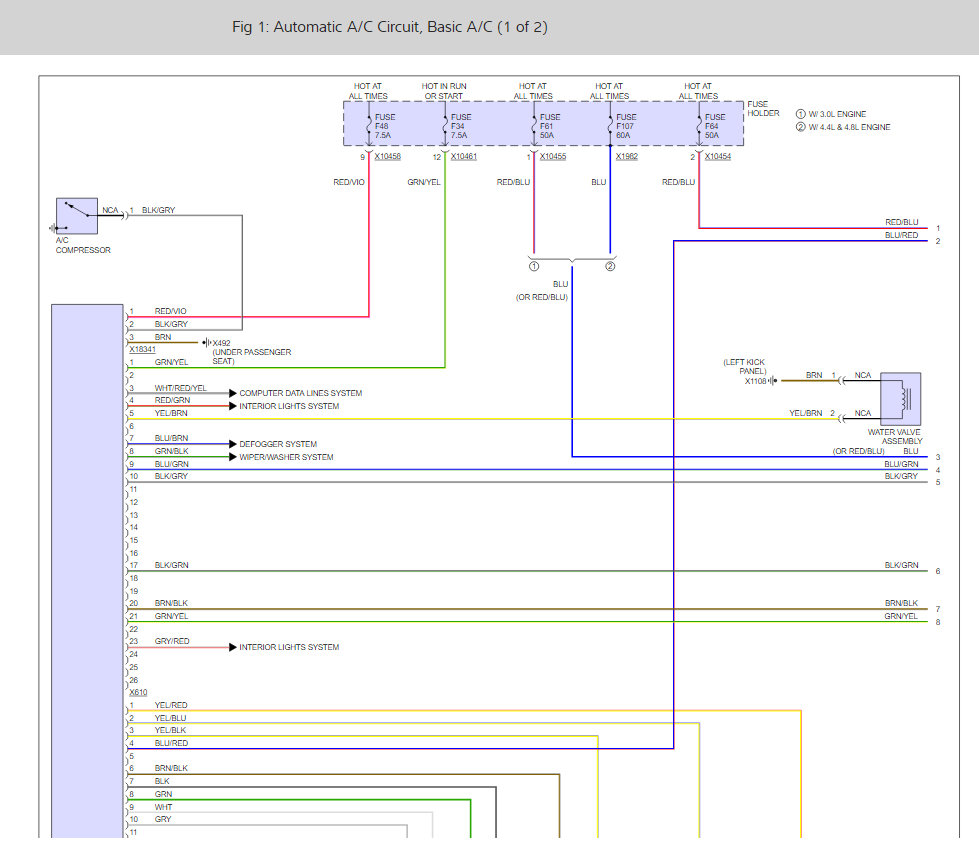Select the "FUSE F34 7.5A" label
Image resolution: width=979 pixels, height=848 pixels.
coord(461,126)
